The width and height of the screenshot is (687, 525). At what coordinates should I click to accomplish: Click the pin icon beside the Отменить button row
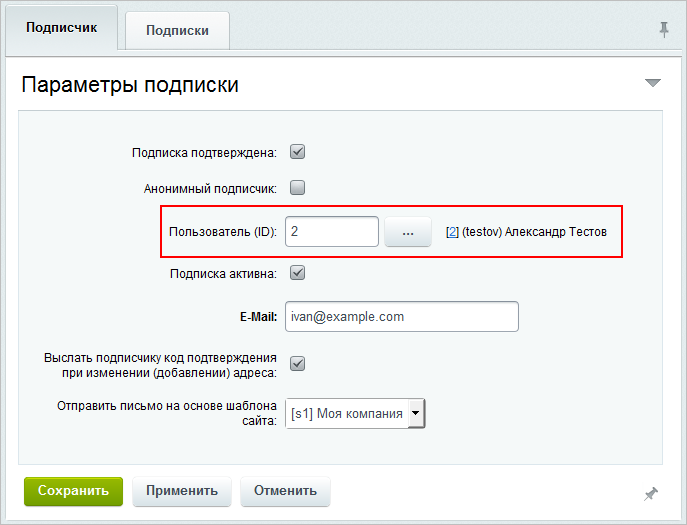(651, 493)
